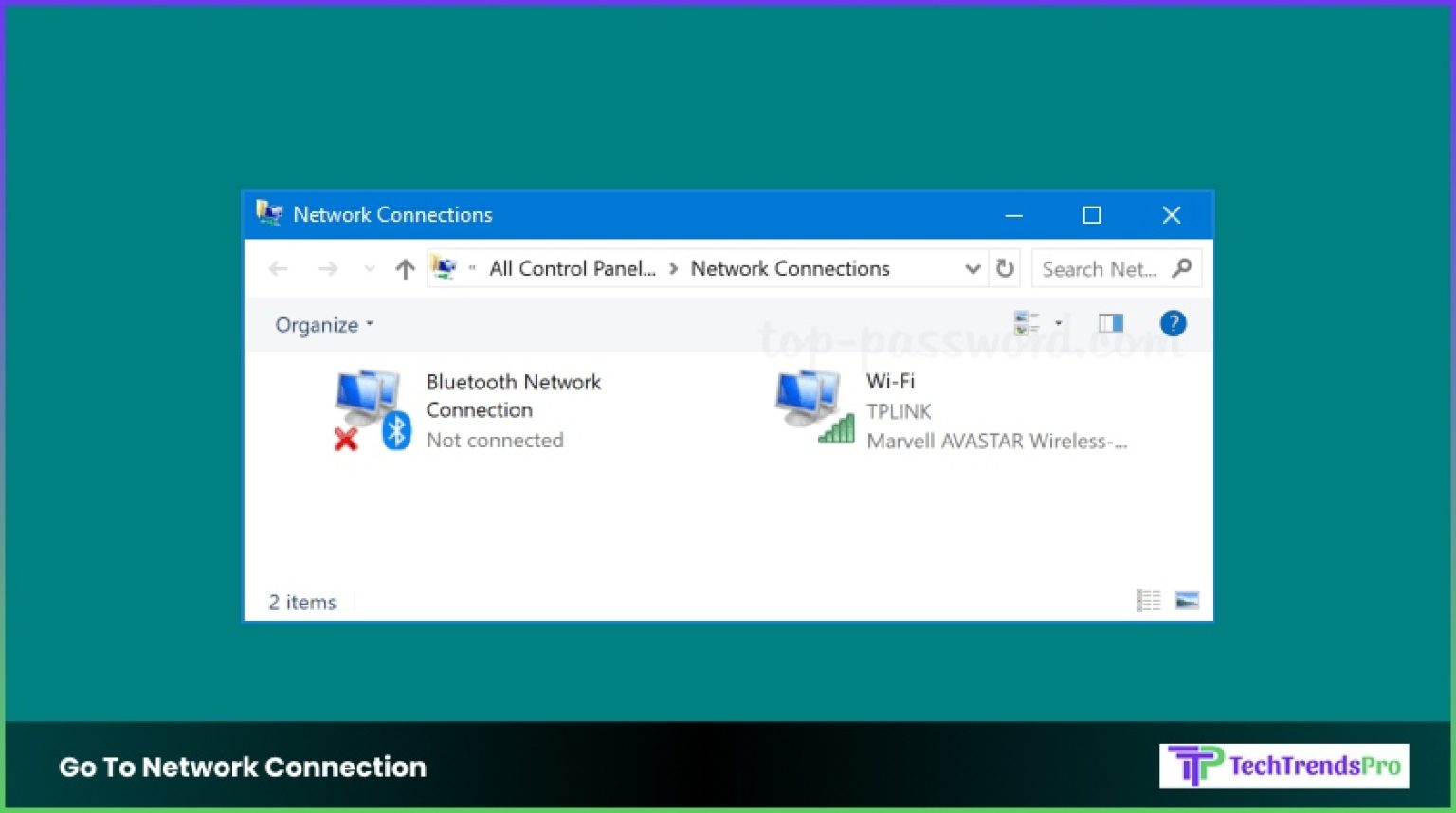Focus the Search Network Connections field
Image resolution: width=1456 pixels, height=813 pixels.
[x=1116, y=269]
